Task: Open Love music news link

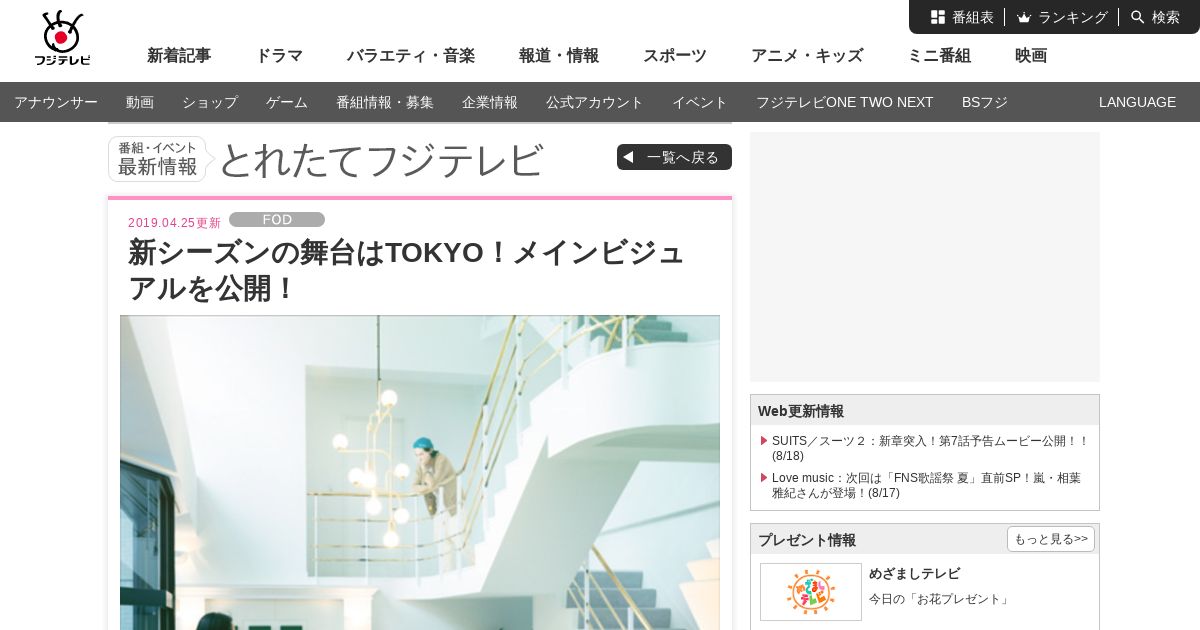Action: pos(926,485)
